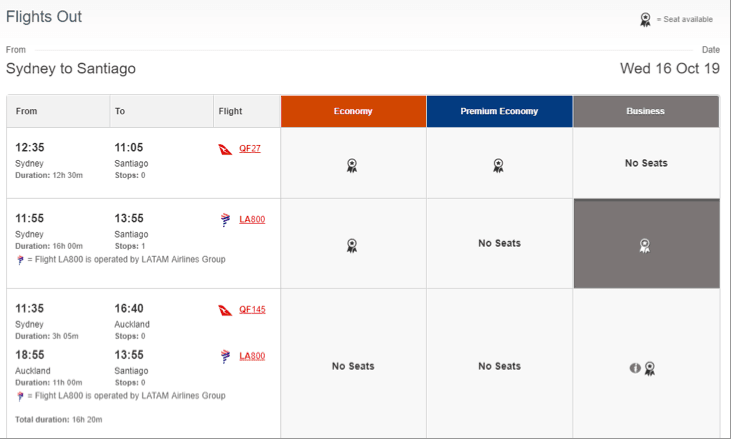
Task: Click Business seat ribbon for Auckland itinerary
Action: coord(650,368)
